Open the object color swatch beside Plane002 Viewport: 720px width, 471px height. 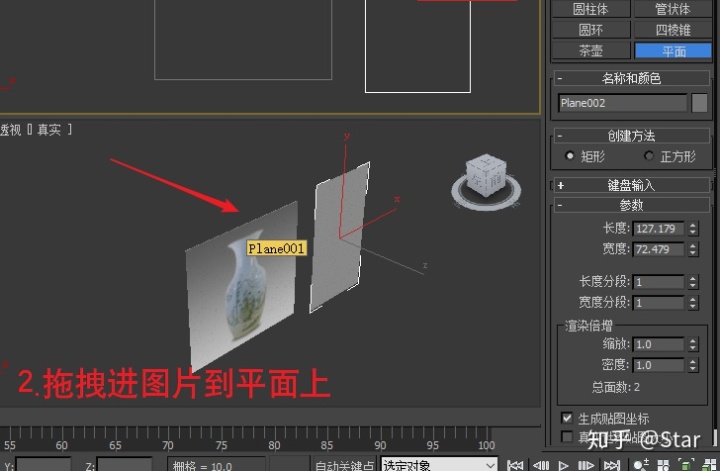pyautogui.click(x=699, y=103)
